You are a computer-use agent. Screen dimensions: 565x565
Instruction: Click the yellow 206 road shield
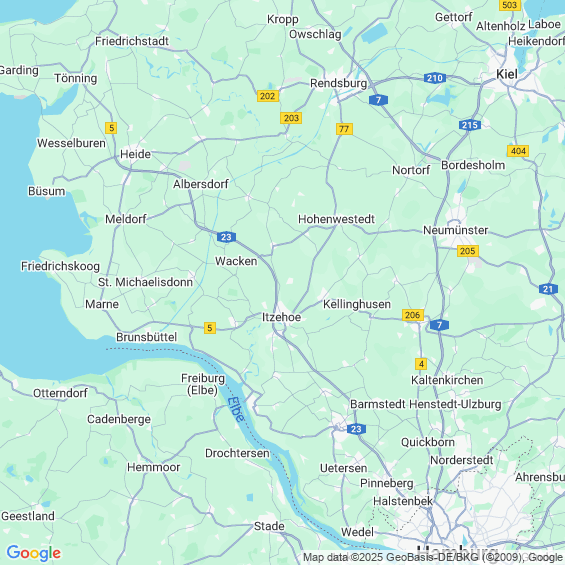click(x=413, y=315)
